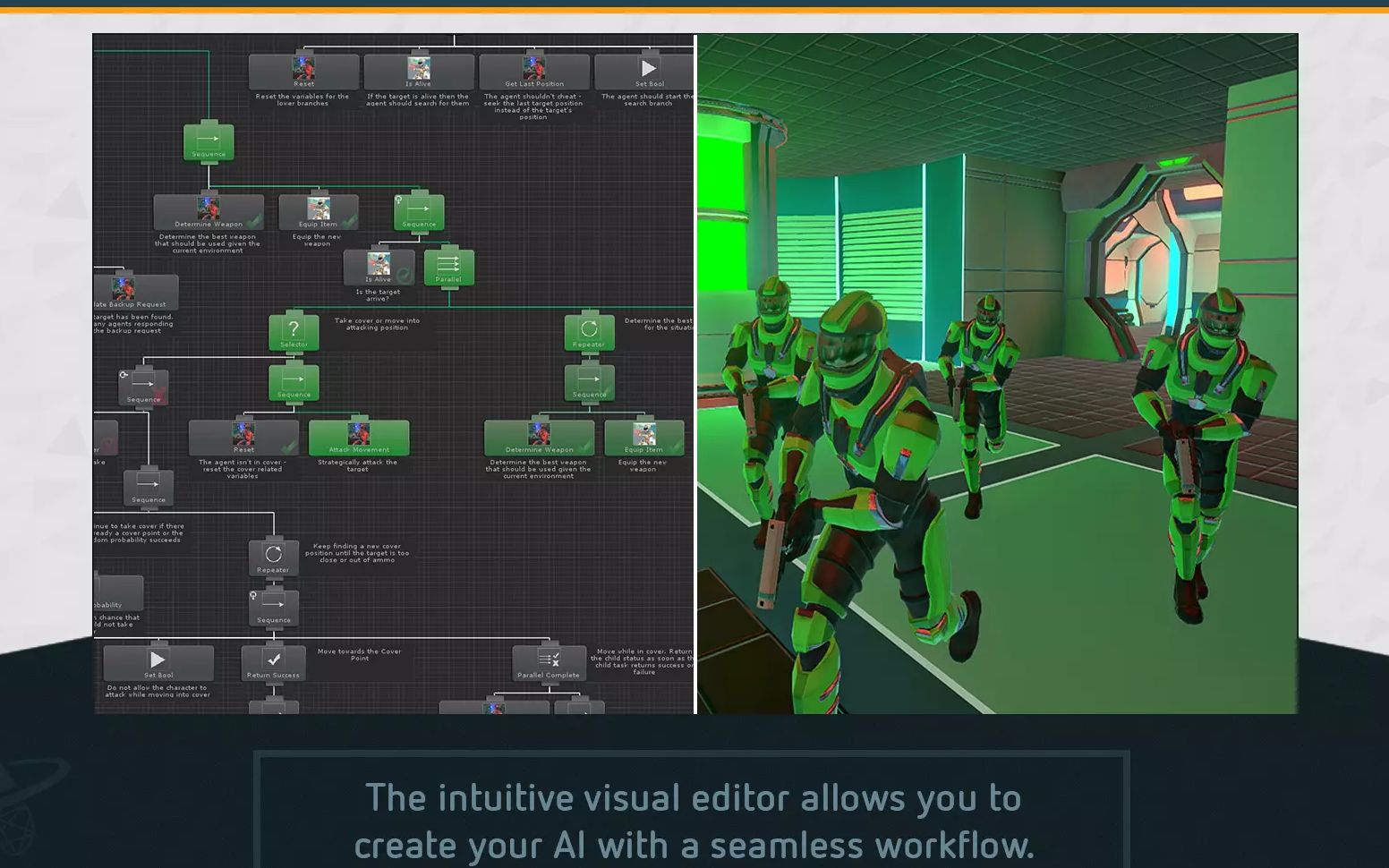Screen dimensions: 1389x868
Task: Click the partially visible Probability node
Action: click(118, 593)
